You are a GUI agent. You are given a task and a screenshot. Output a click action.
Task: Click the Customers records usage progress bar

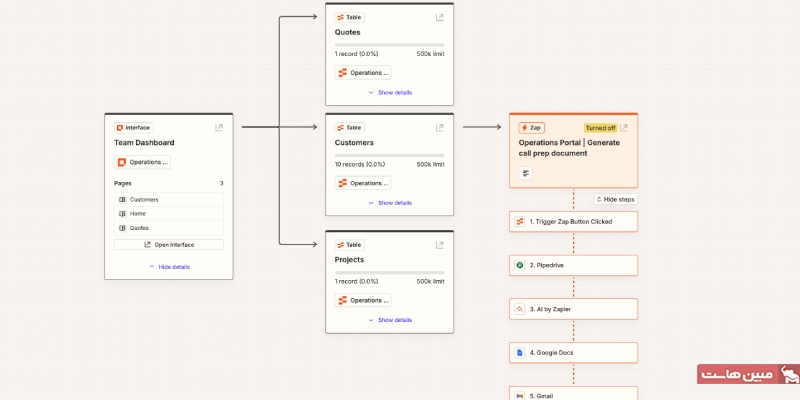[389, 155]
